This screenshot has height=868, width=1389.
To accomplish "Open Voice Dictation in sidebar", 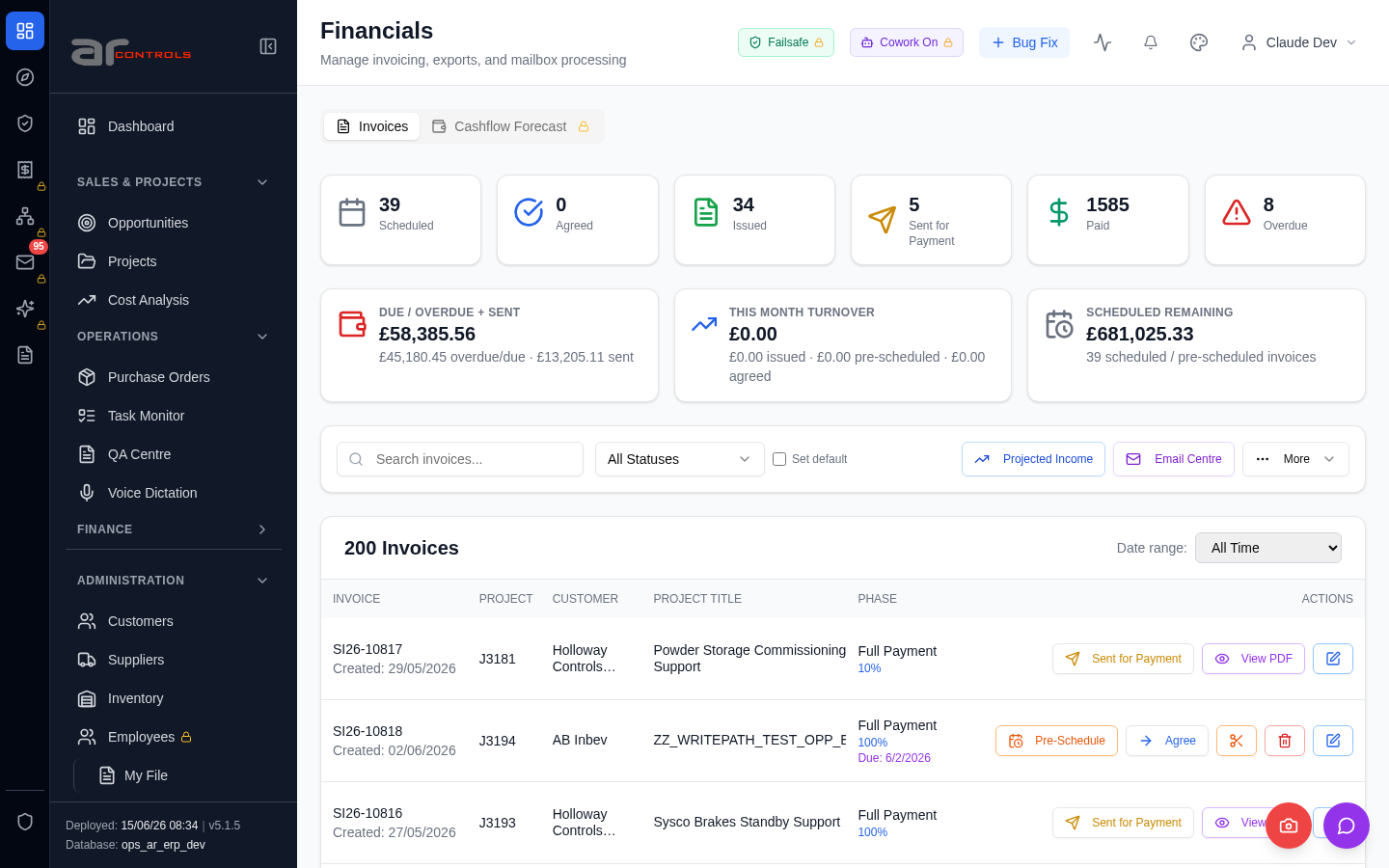I will point(174,493).
